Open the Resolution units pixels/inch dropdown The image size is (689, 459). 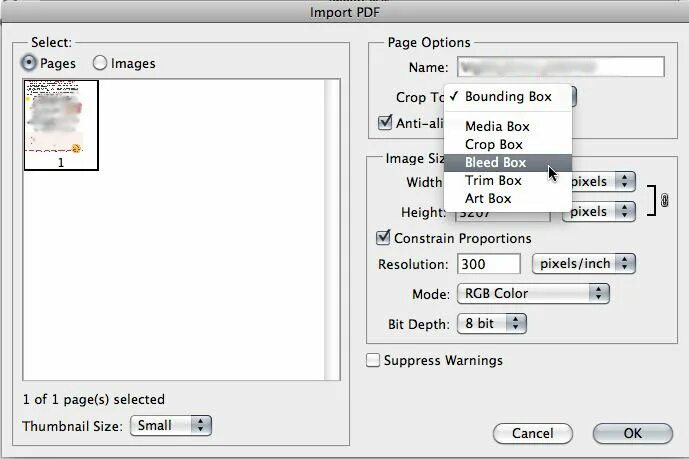point(584,264)
